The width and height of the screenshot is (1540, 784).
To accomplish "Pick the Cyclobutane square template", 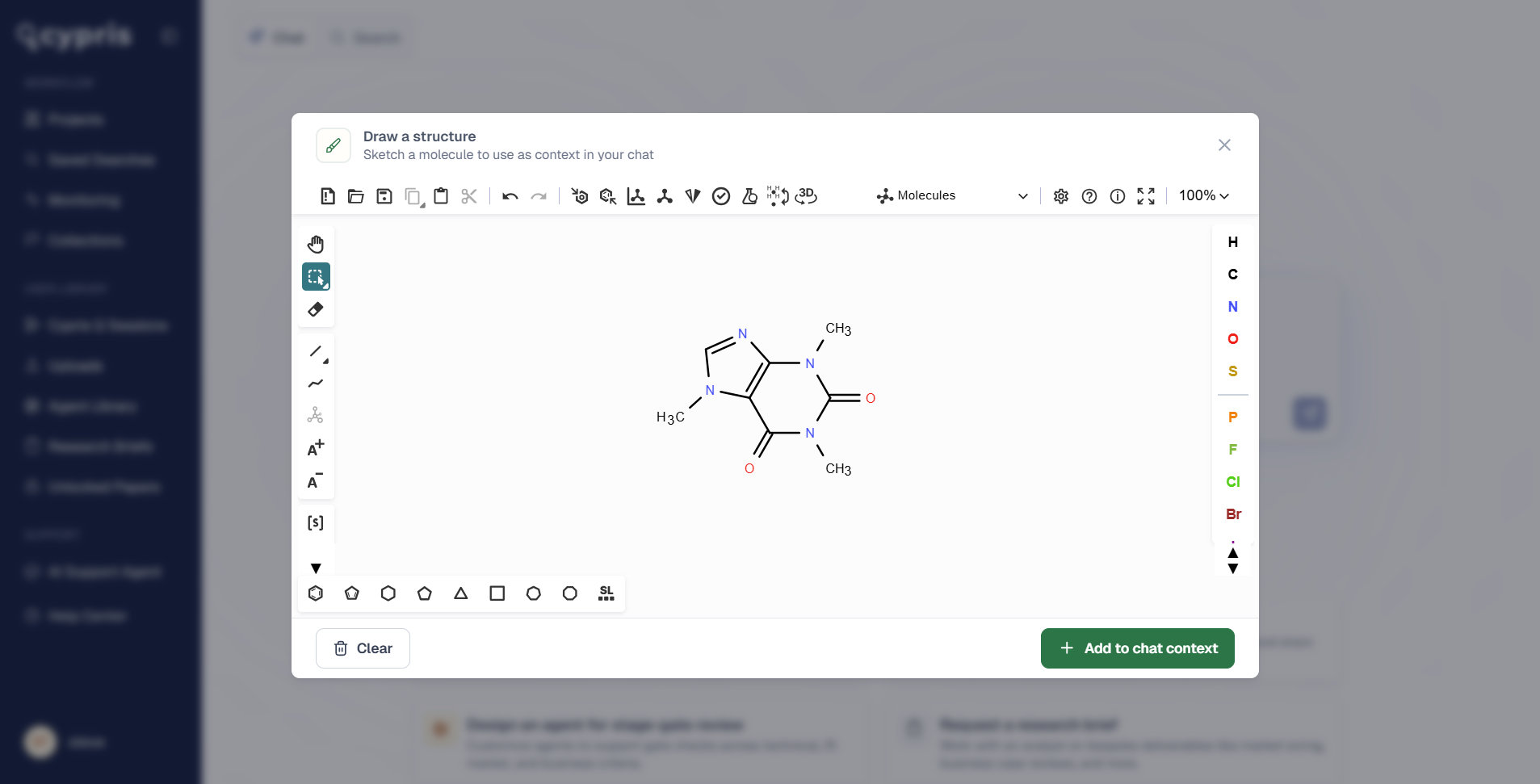I will tap(497, 593).
